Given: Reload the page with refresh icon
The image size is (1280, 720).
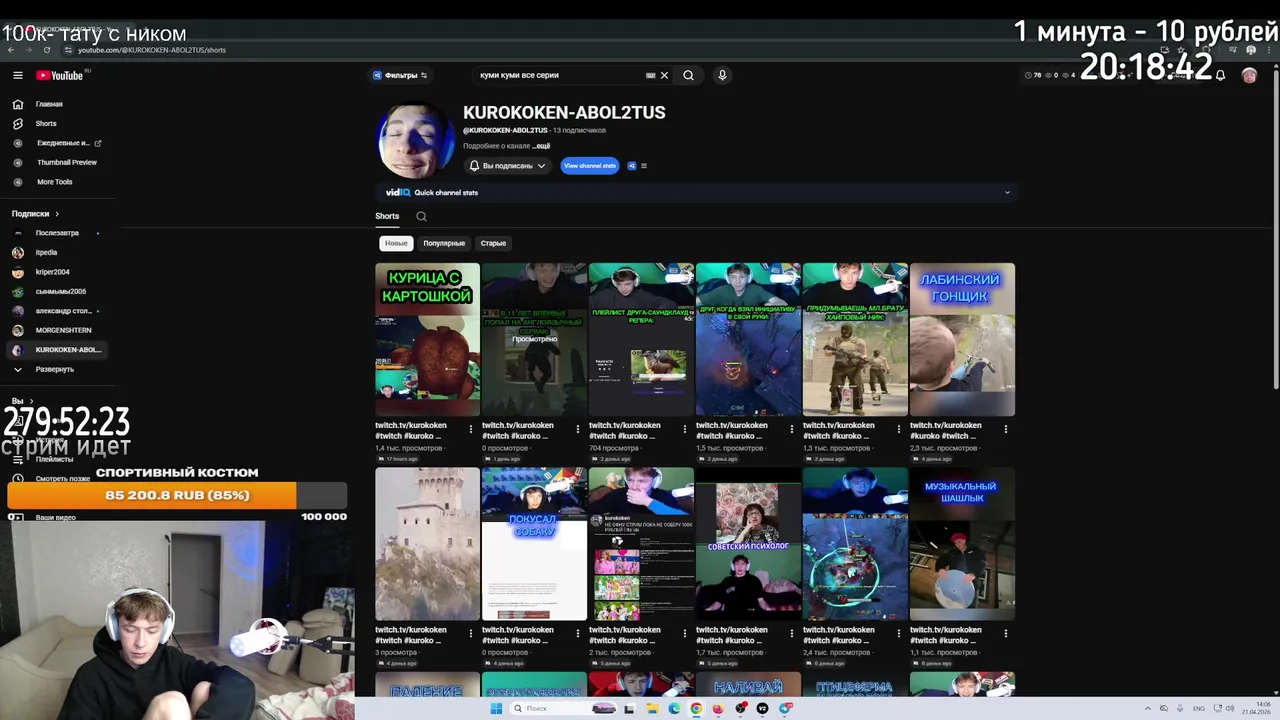Looking at the screenshot, I should tap(47, 50).
